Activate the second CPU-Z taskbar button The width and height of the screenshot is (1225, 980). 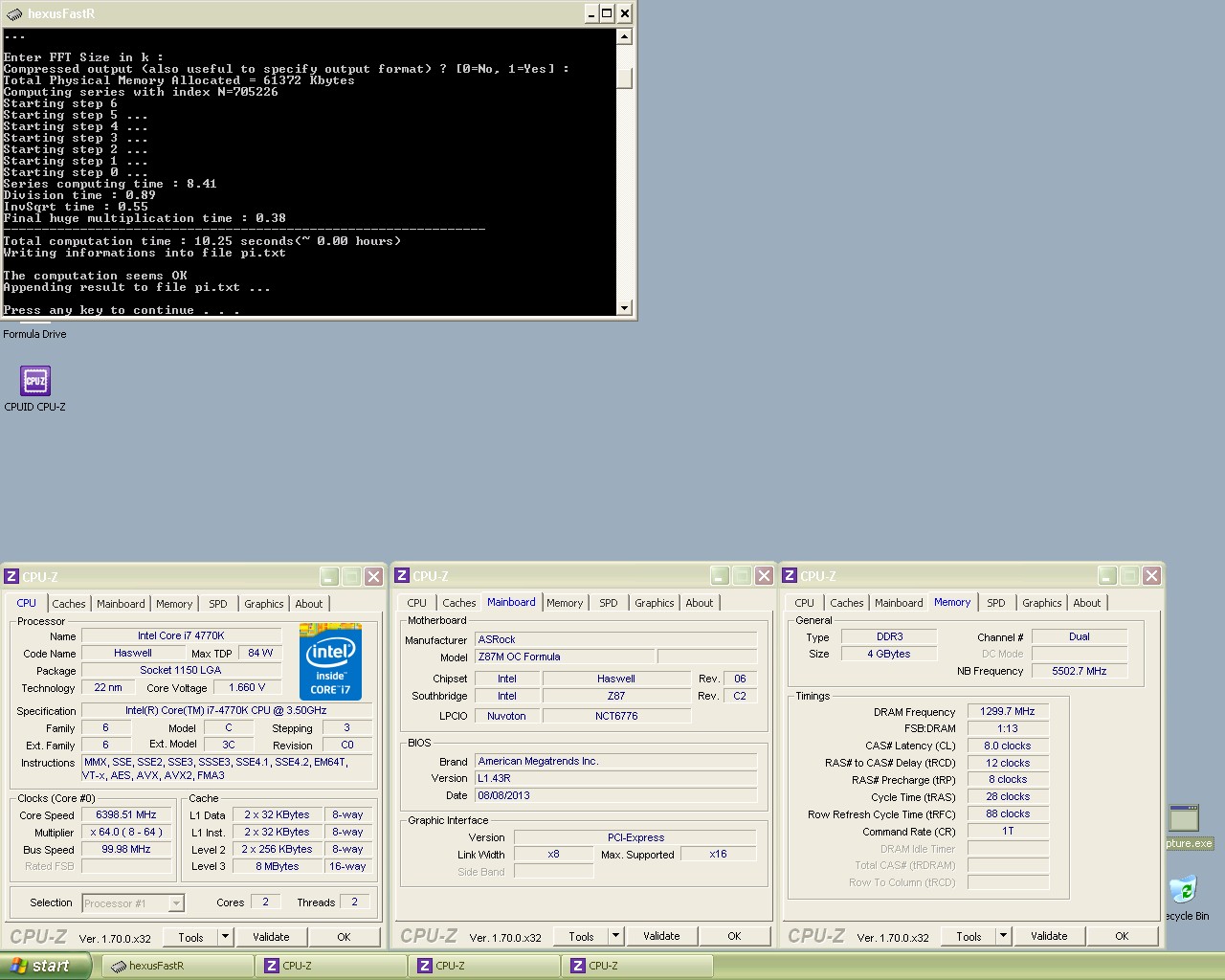pos(483,966)
